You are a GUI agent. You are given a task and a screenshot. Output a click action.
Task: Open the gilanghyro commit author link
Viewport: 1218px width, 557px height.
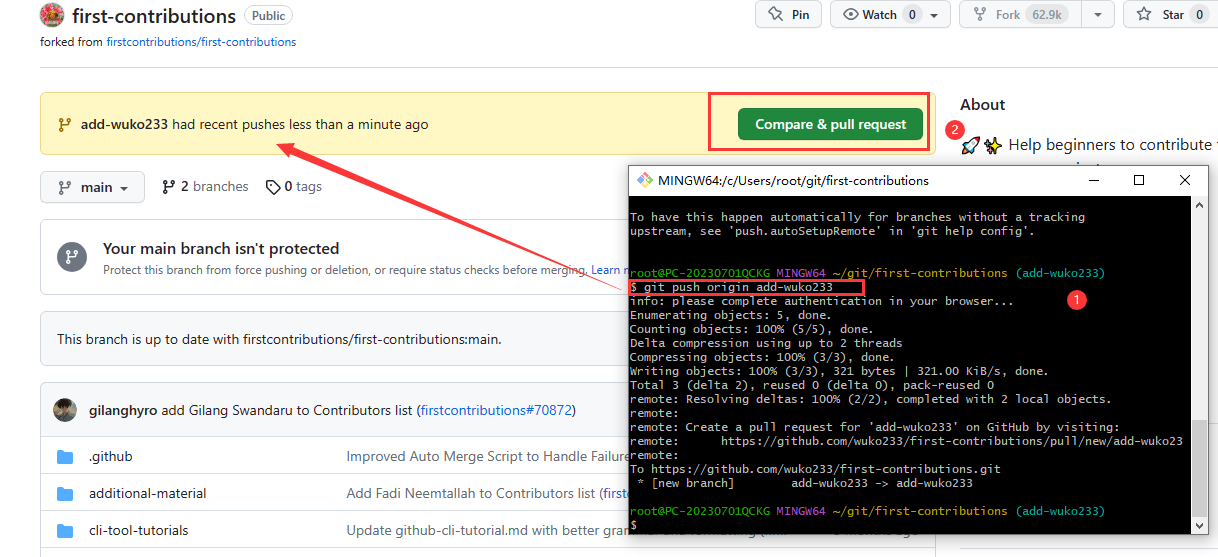pos(121,410)
